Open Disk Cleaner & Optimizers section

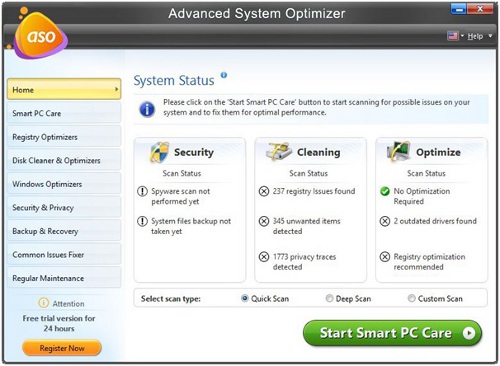click(x=64, y=160)
